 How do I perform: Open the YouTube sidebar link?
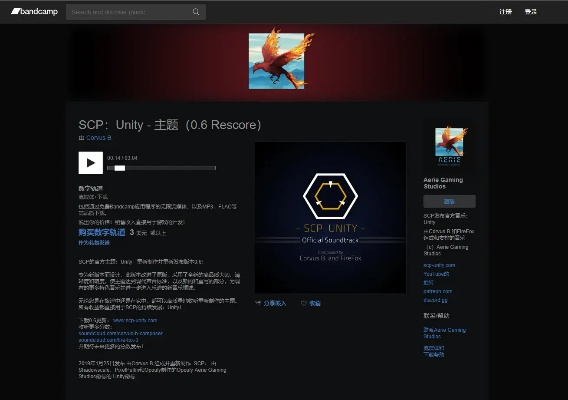tap(437, 274)
